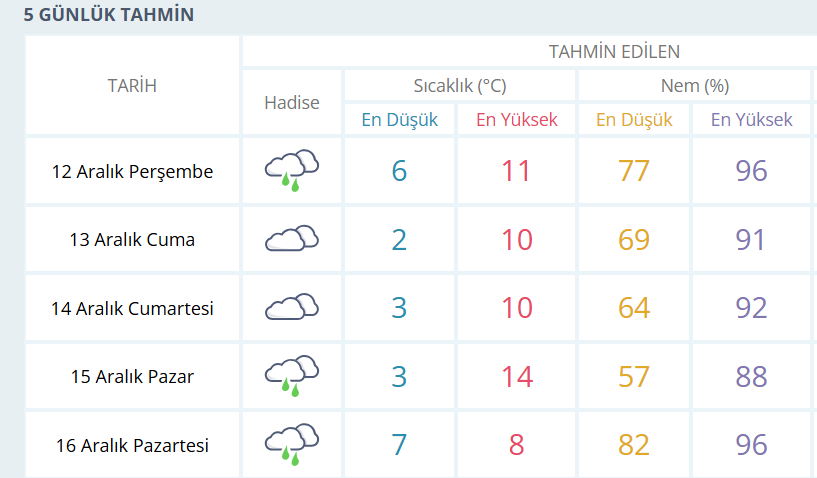
Task: Click the highest temperature value 14 on Pazar
Action: (517, 376)
